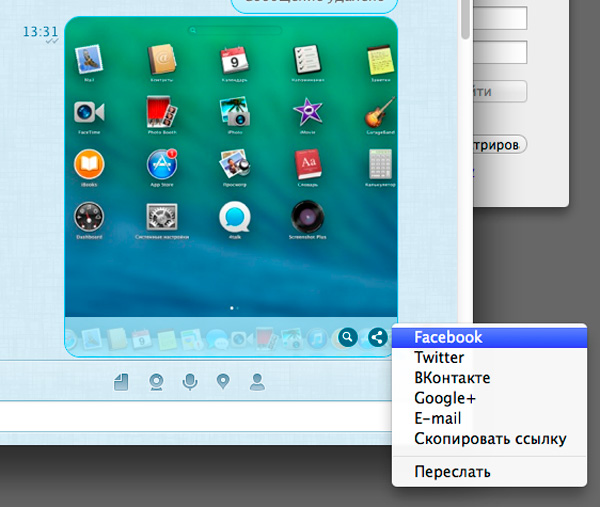Click the location pin icon
This screenshot has width=600, height=507.
223,381
